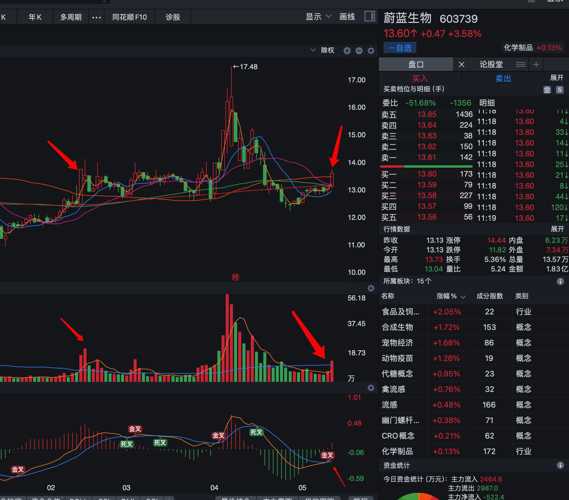Viewport: 569px width, 500px height.
Task: Open the 化学制品 sector link
Action: pos(518,48)
